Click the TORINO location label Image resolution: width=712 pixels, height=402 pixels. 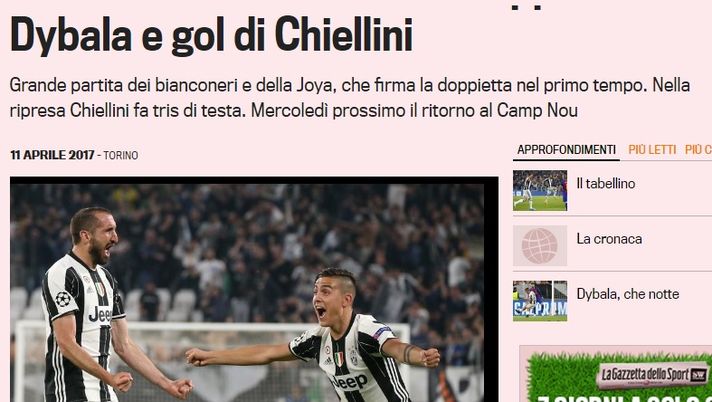121,155
